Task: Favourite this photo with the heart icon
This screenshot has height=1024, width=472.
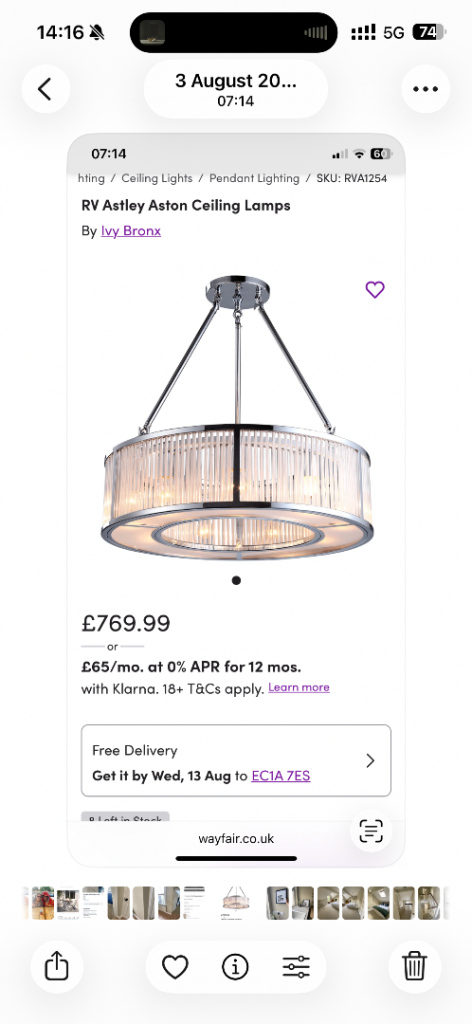Action: [x=174, y=967]
